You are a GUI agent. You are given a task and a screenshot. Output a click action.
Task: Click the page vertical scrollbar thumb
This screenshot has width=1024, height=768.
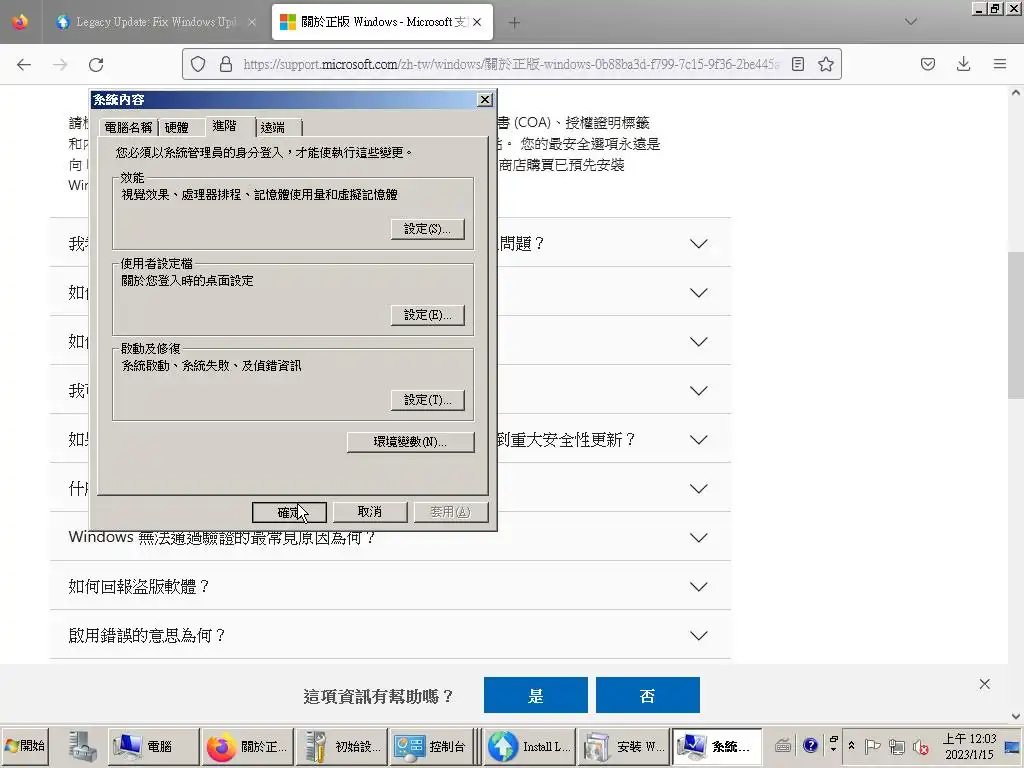pos(1016,325)
